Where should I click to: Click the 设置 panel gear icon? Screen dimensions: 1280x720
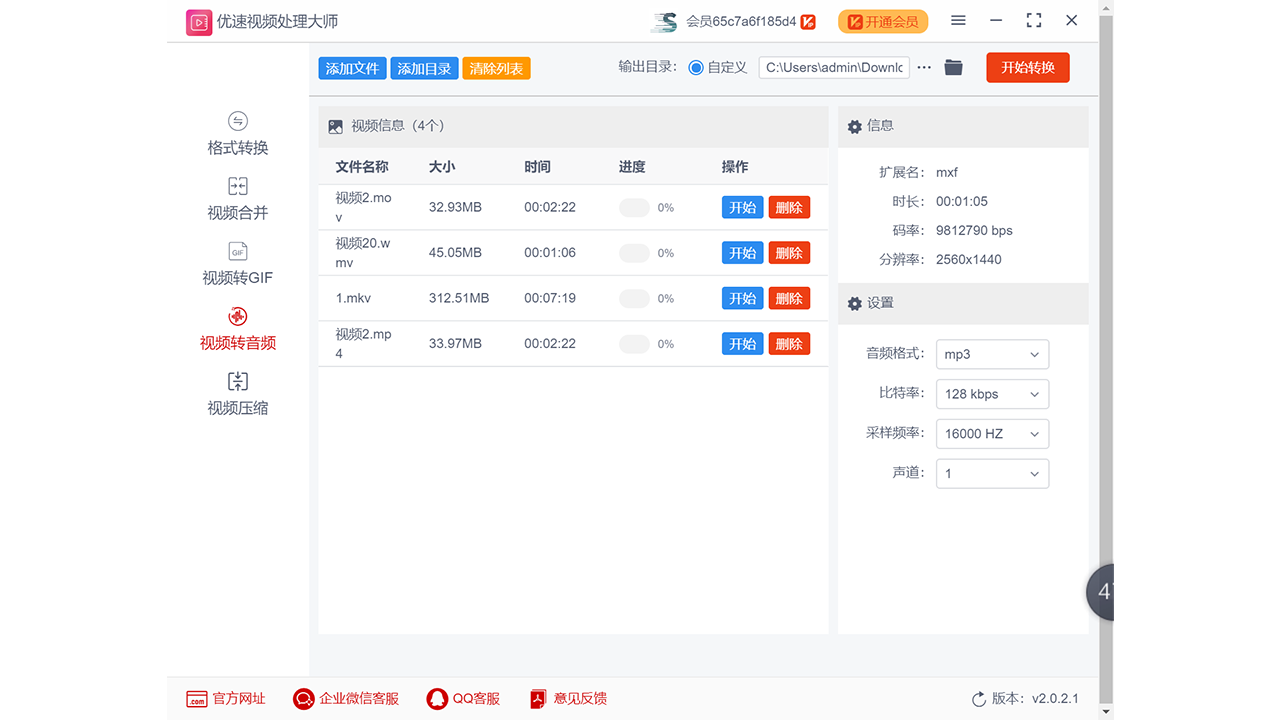(x=854, y=303)
